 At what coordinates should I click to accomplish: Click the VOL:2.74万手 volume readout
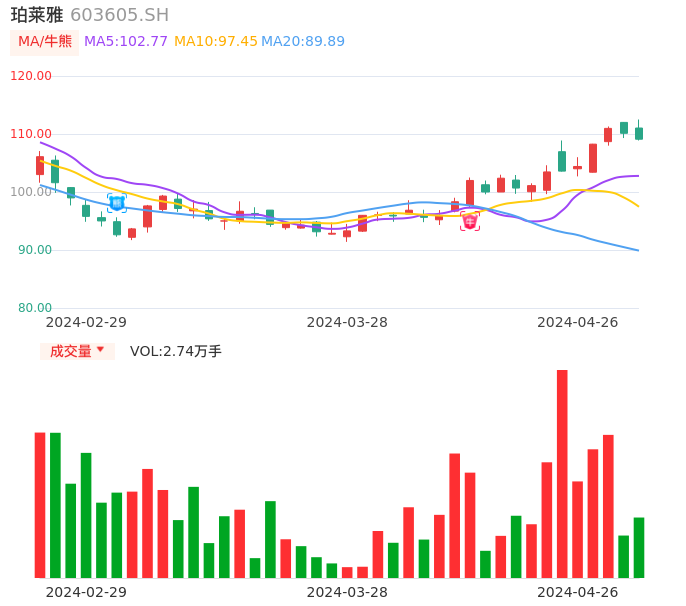tap(176, 351)
